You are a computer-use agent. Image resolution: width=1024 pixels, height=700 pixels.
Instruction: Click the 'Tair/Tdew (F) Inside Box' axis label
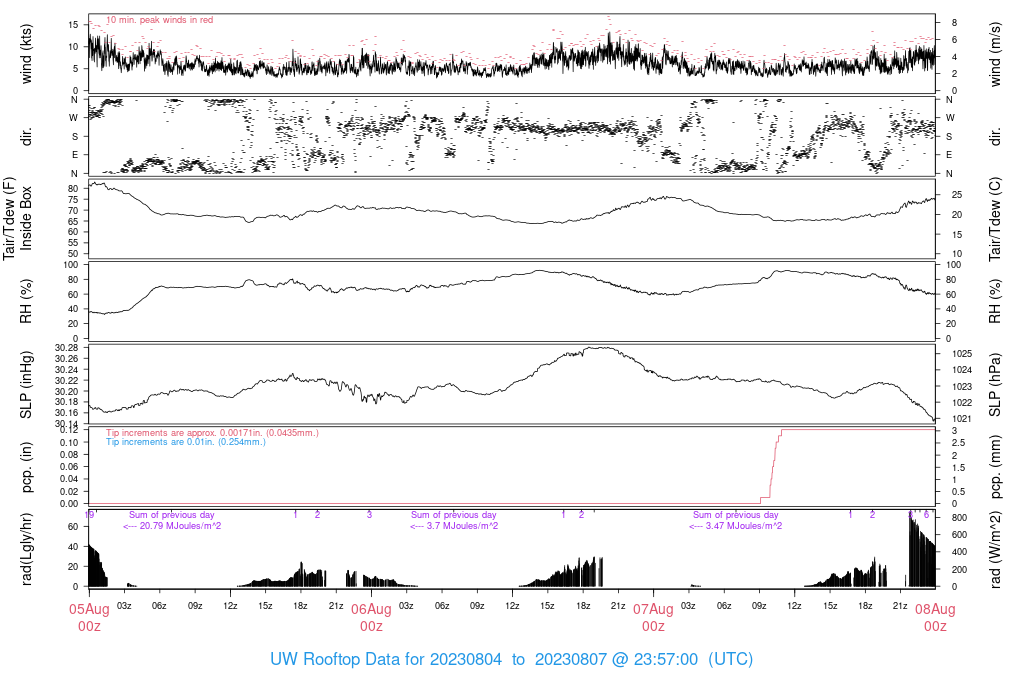[17, 218]
